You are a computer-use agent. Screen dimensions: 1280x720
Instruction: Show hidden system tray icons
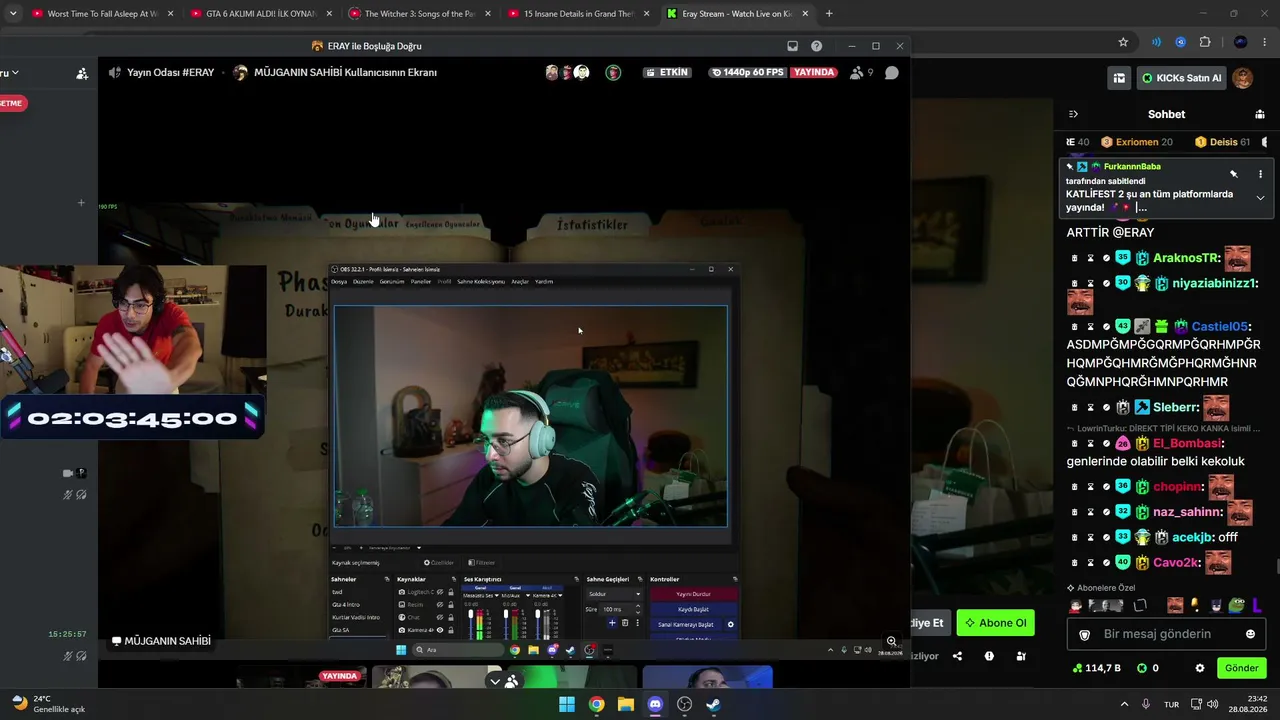pyautogui.click(x=1124, y=704)
